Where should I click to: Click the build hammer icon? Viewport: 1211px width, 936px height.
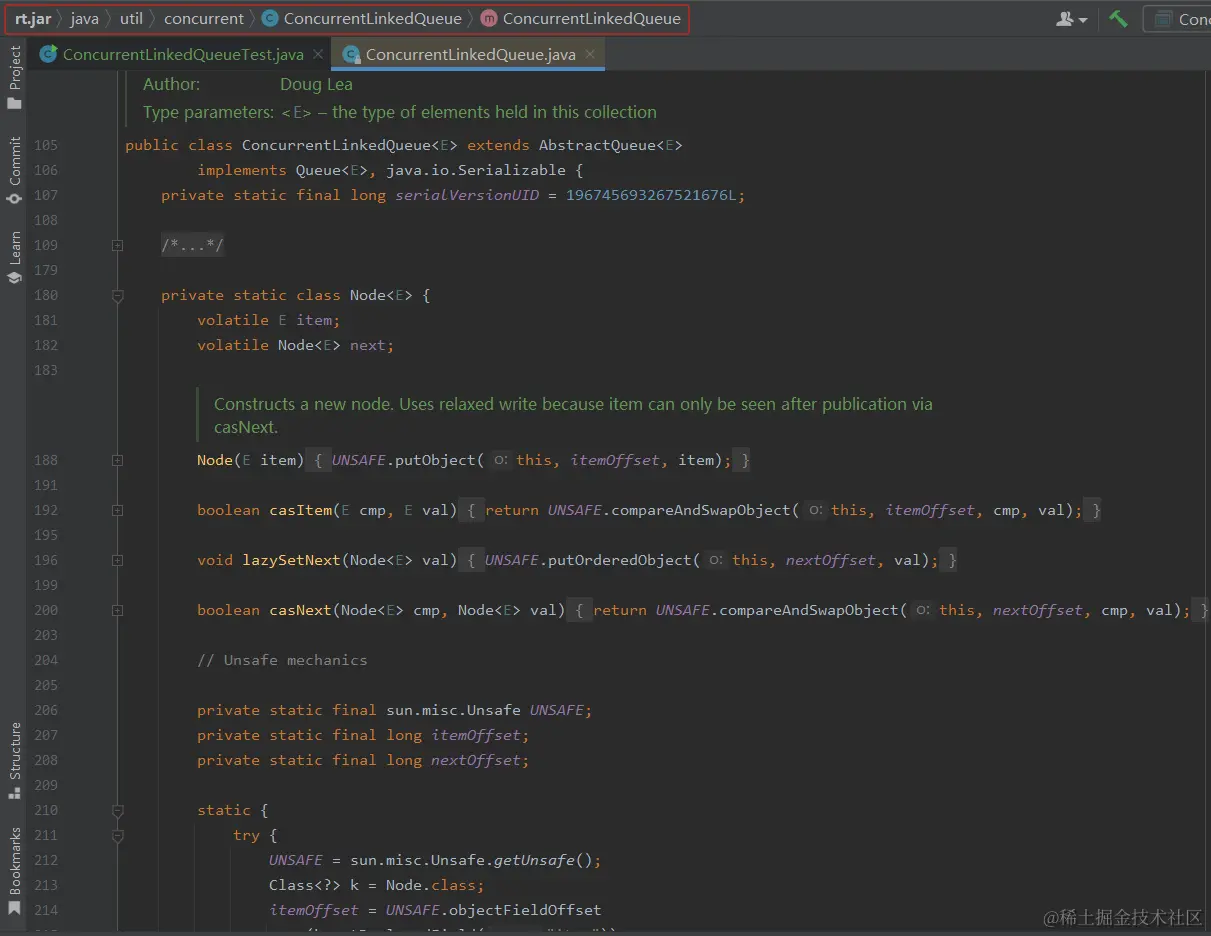click(x=1119, y=18)
